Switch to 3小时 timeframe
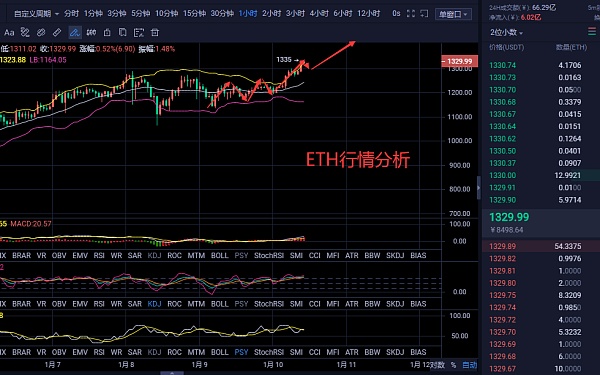This screenshot has height=375, width=600. (295, 14)
